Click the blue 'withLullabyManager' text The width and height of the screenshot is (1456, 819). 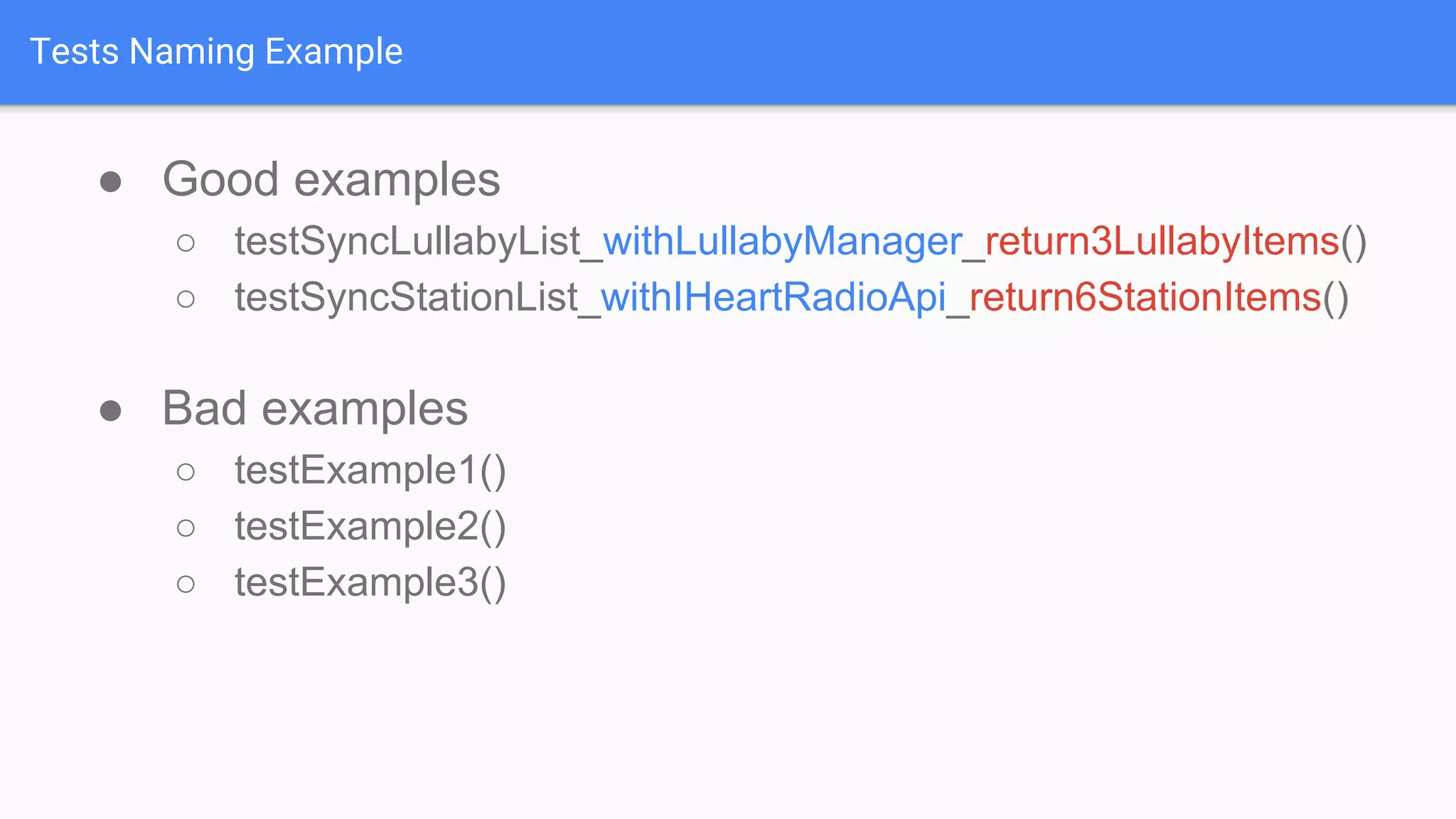782,242
